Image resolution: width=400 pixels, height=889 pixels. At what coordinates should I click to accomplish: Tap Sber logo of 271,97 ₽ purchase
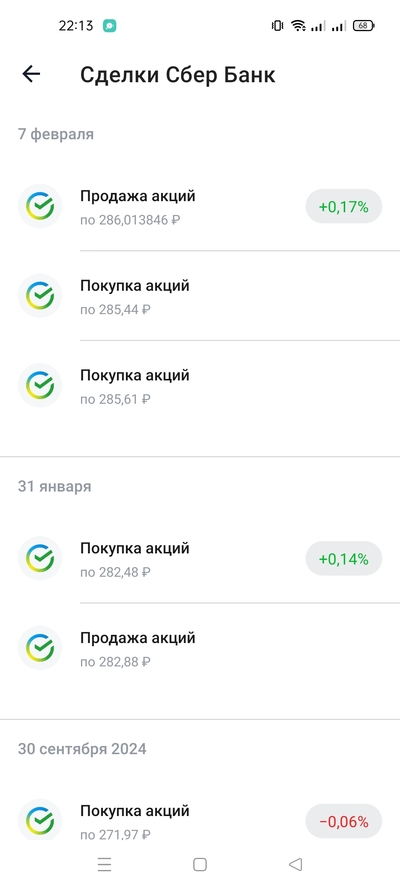click(x=40, y=820)
